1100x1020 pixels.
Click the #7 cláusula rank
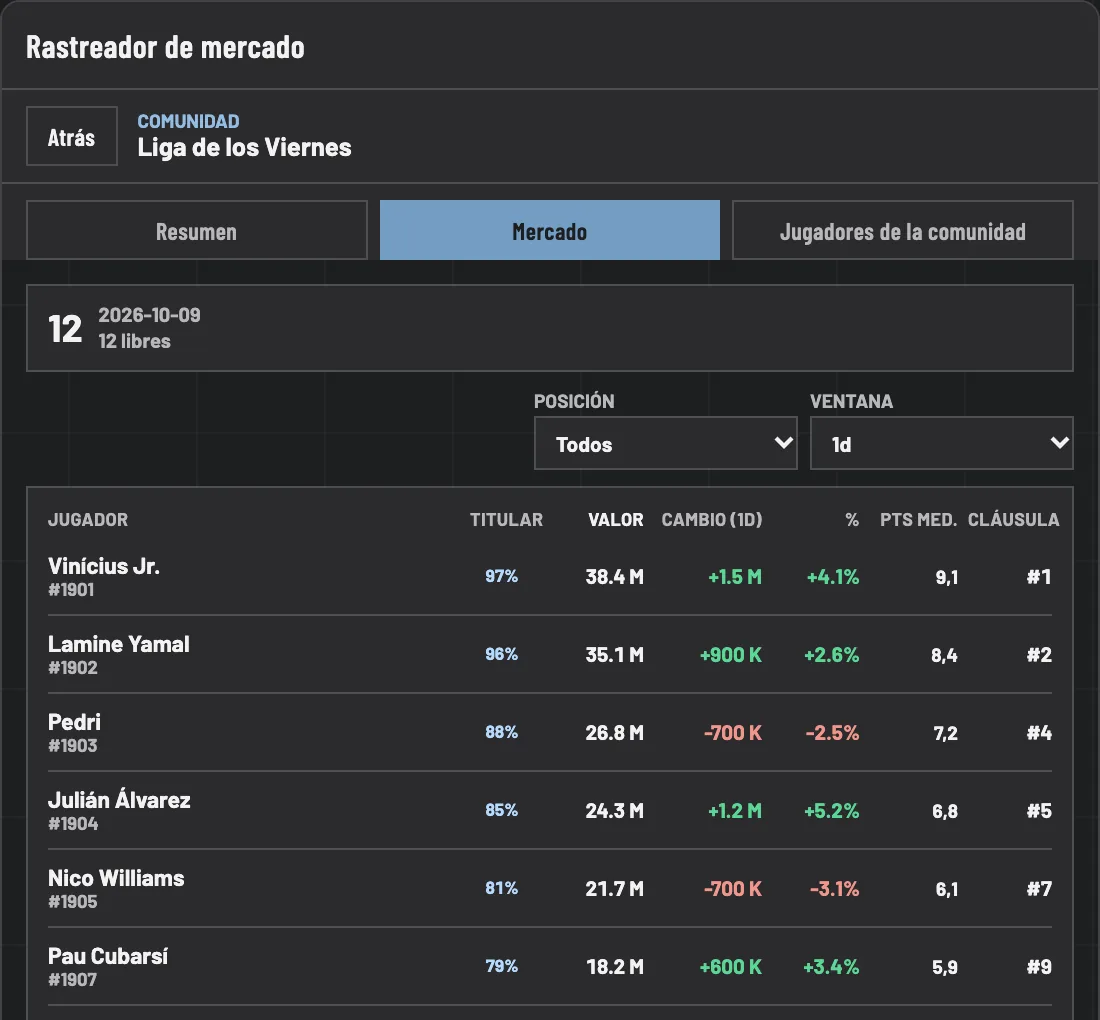(1039, 888)
